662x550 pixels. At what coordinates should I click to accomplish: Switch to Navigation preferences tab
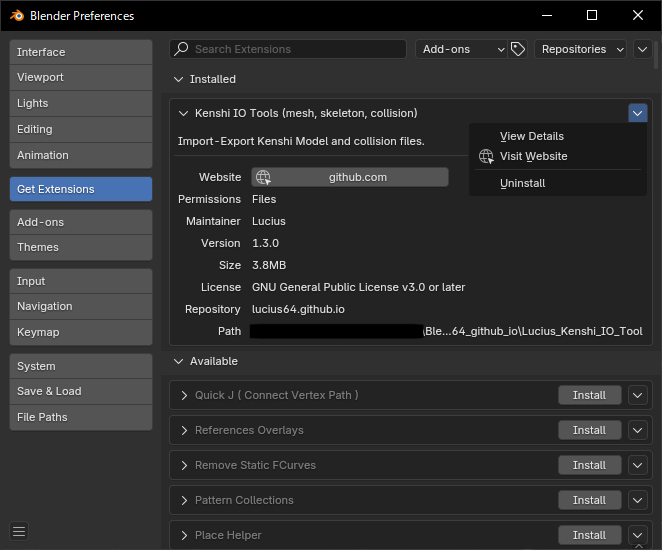pyautogui.click(x=81, y=306)
